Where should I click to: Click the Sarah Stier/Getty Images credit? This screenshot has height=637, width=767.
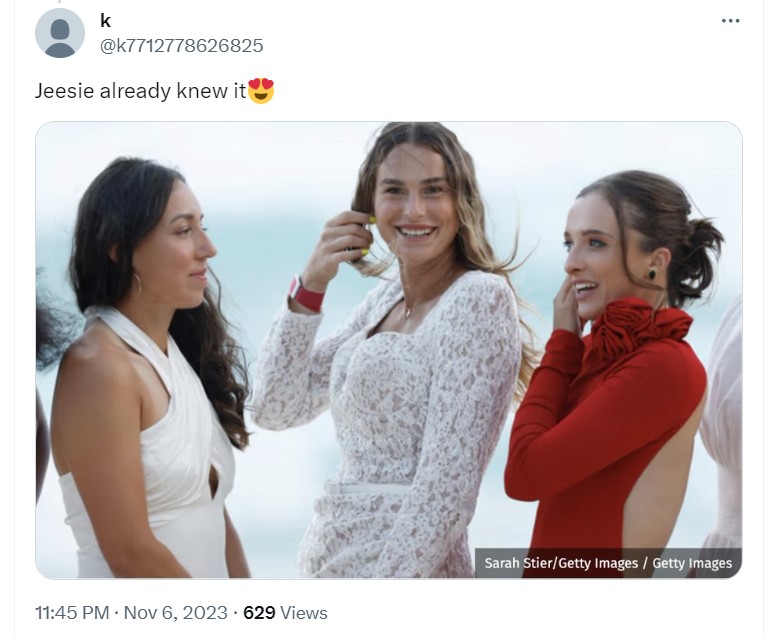561,563
